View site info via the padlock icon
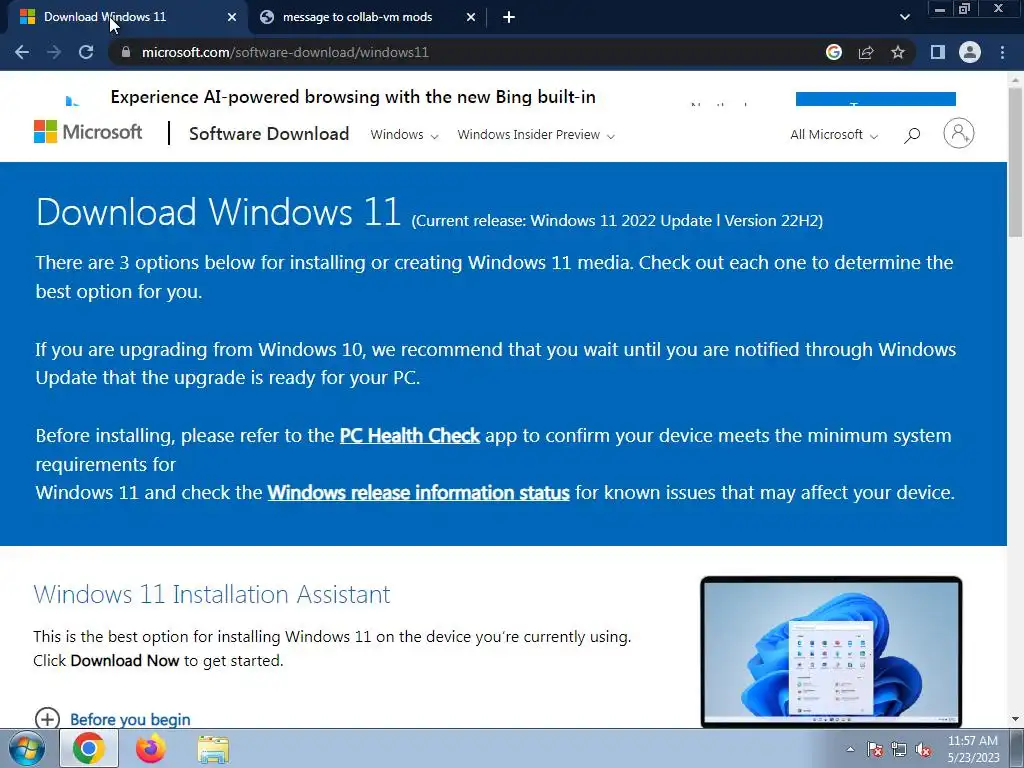 click(125, 52)
